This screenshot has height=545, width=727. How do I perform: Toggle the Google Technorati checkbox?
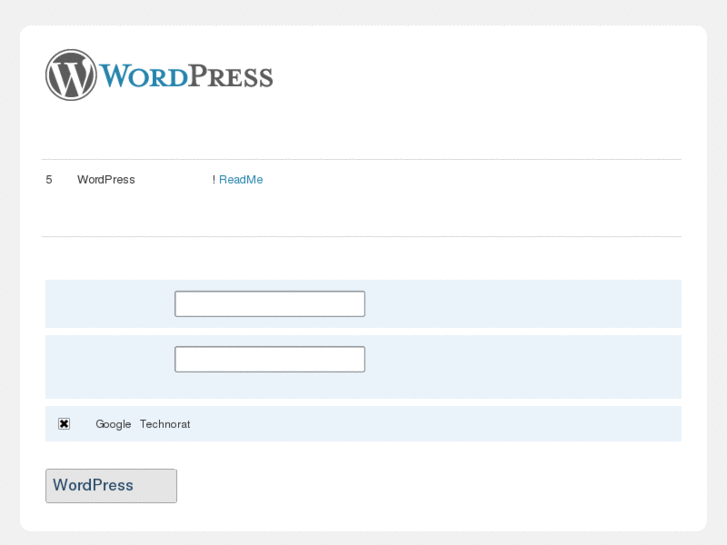pos(64,423)
